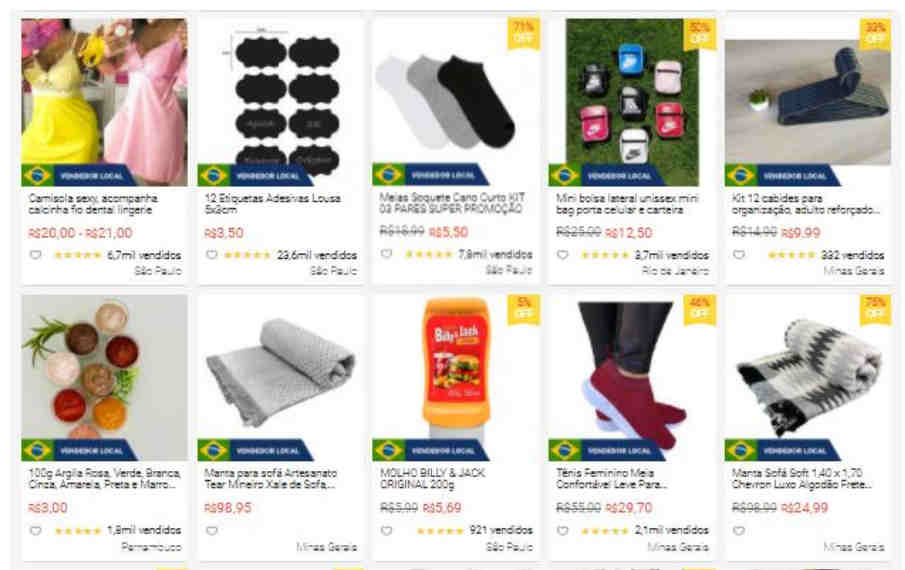The height and width of the screenshot is (570, 905).
Task: Toggle heart on 12 Etiquetas Adesivas Lousa
Action: (x=212, y=254)
